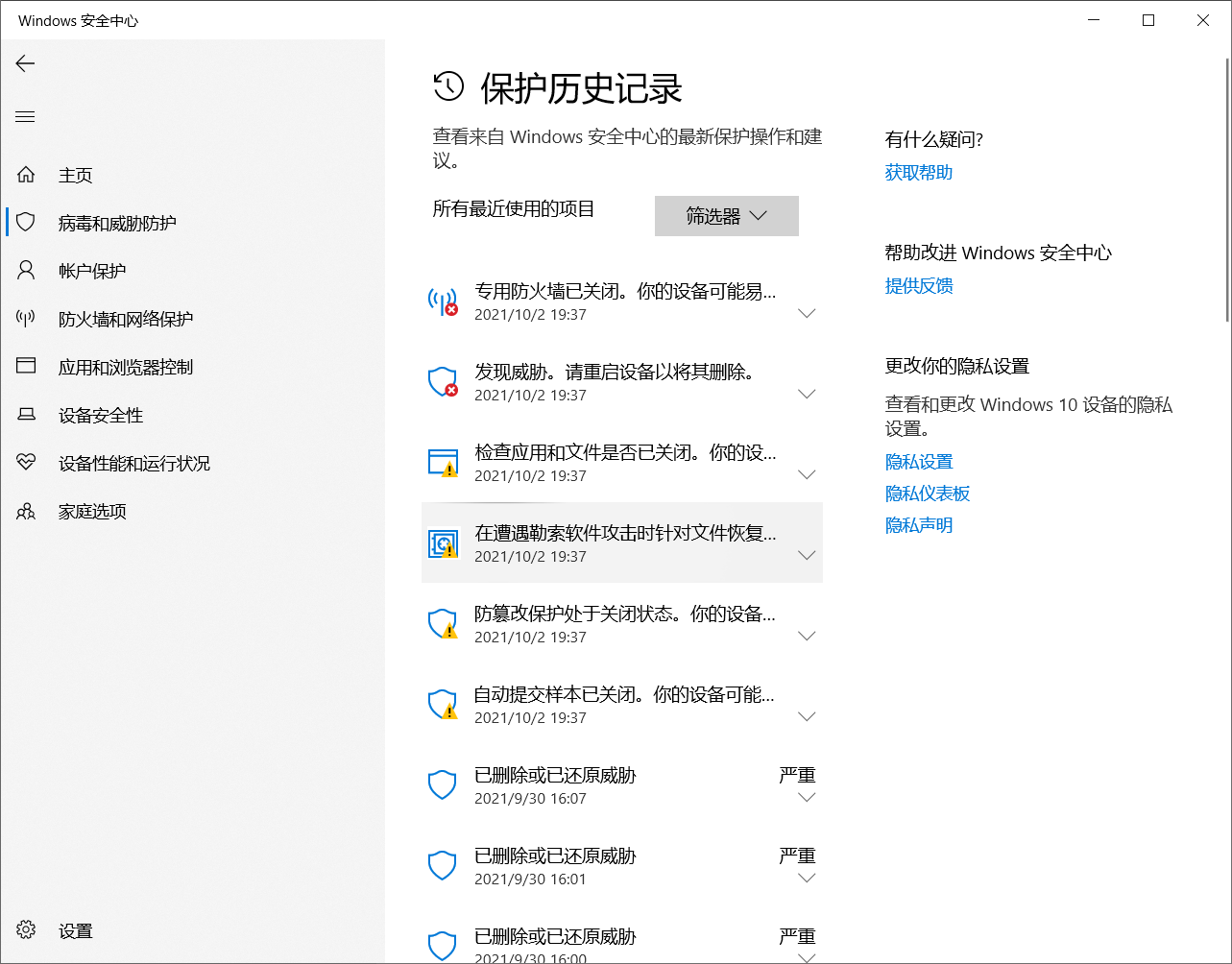Click the shield icon for 病毒和威胁防护
Screen dimensions: 1232x964
point(26,223)
